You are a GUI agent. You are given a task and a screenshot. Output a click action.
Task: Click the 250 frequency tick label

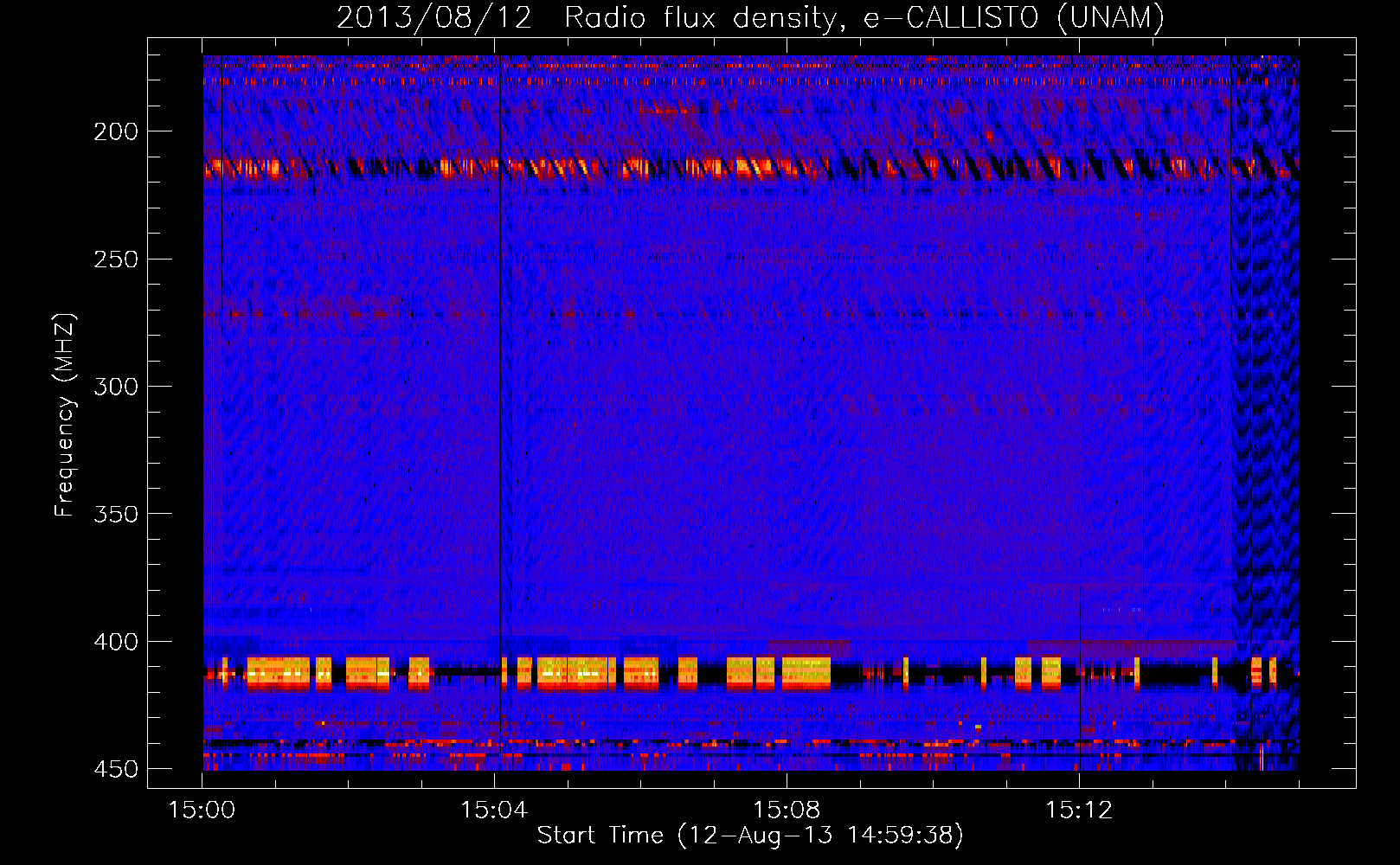click(116, 259)
